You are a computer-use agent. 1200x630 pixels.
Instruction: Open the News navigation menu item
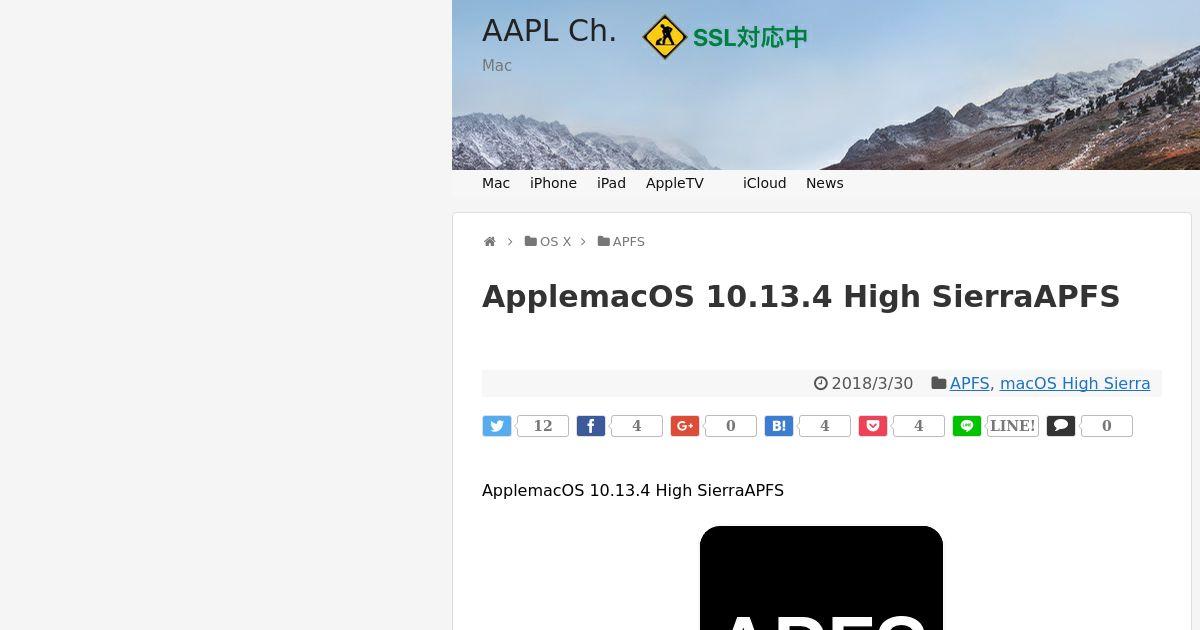[x=825, y=183]
